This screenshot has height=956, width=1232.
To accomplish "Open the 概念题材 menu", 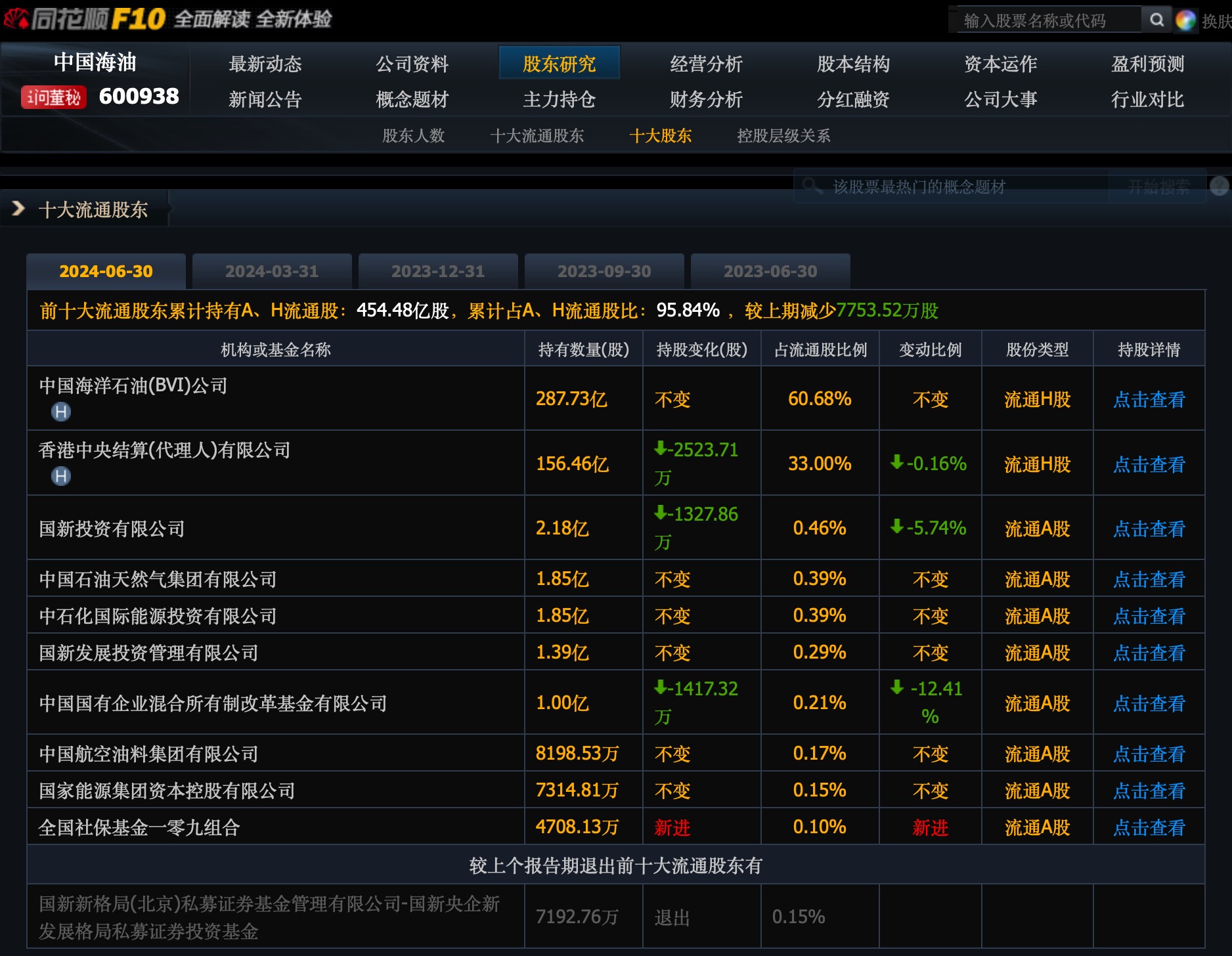I will [x=412, y=99].
